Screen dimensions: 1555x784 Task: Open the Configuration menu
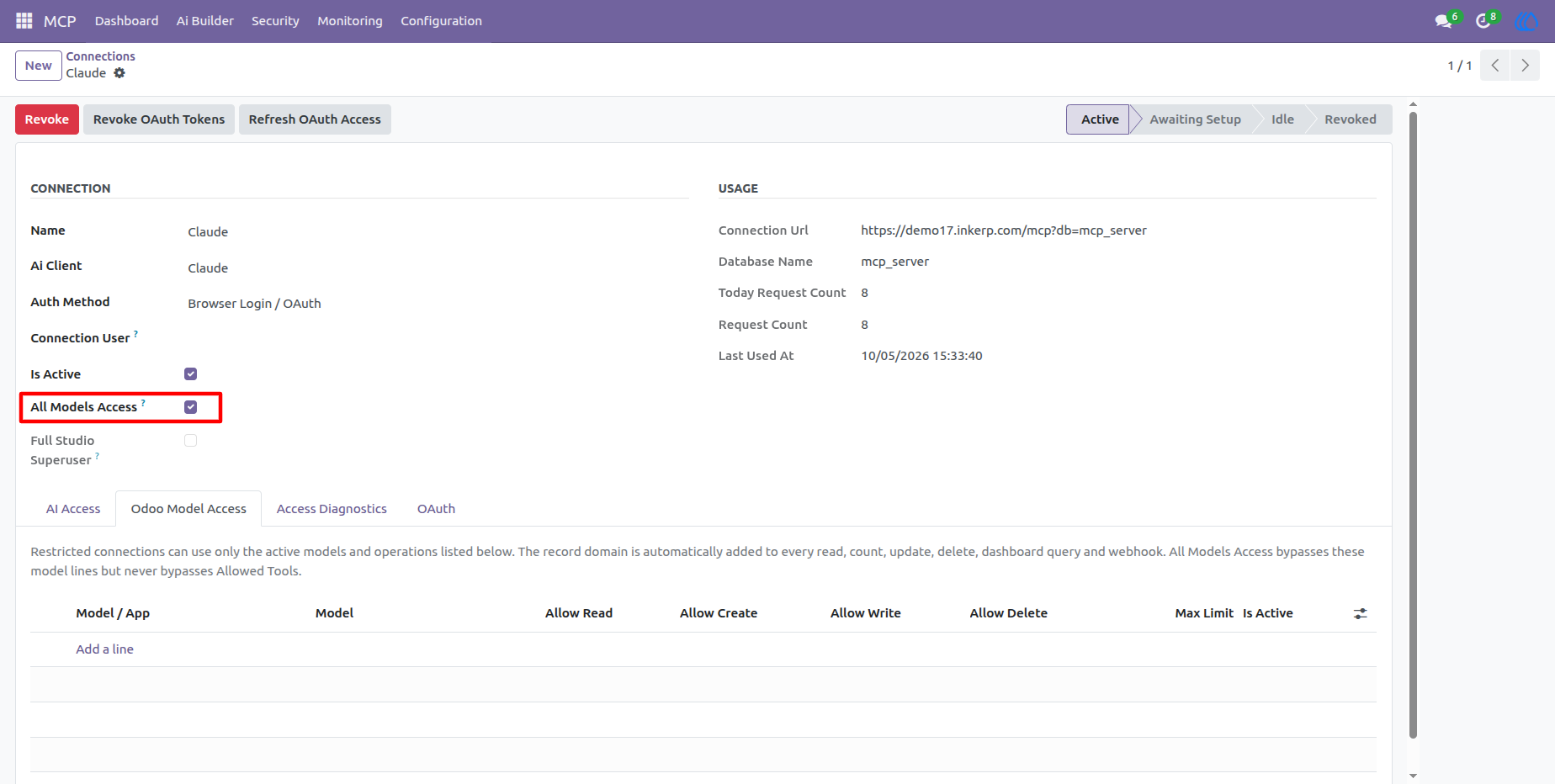[x=441, y=21]
